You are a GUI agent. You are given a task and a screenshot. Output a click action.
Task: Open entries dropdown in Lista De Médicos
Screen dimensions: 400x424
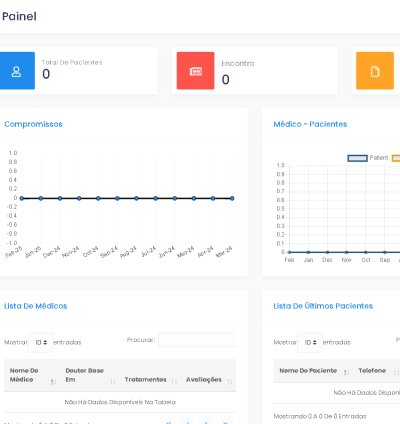click(x=41, y=342)
